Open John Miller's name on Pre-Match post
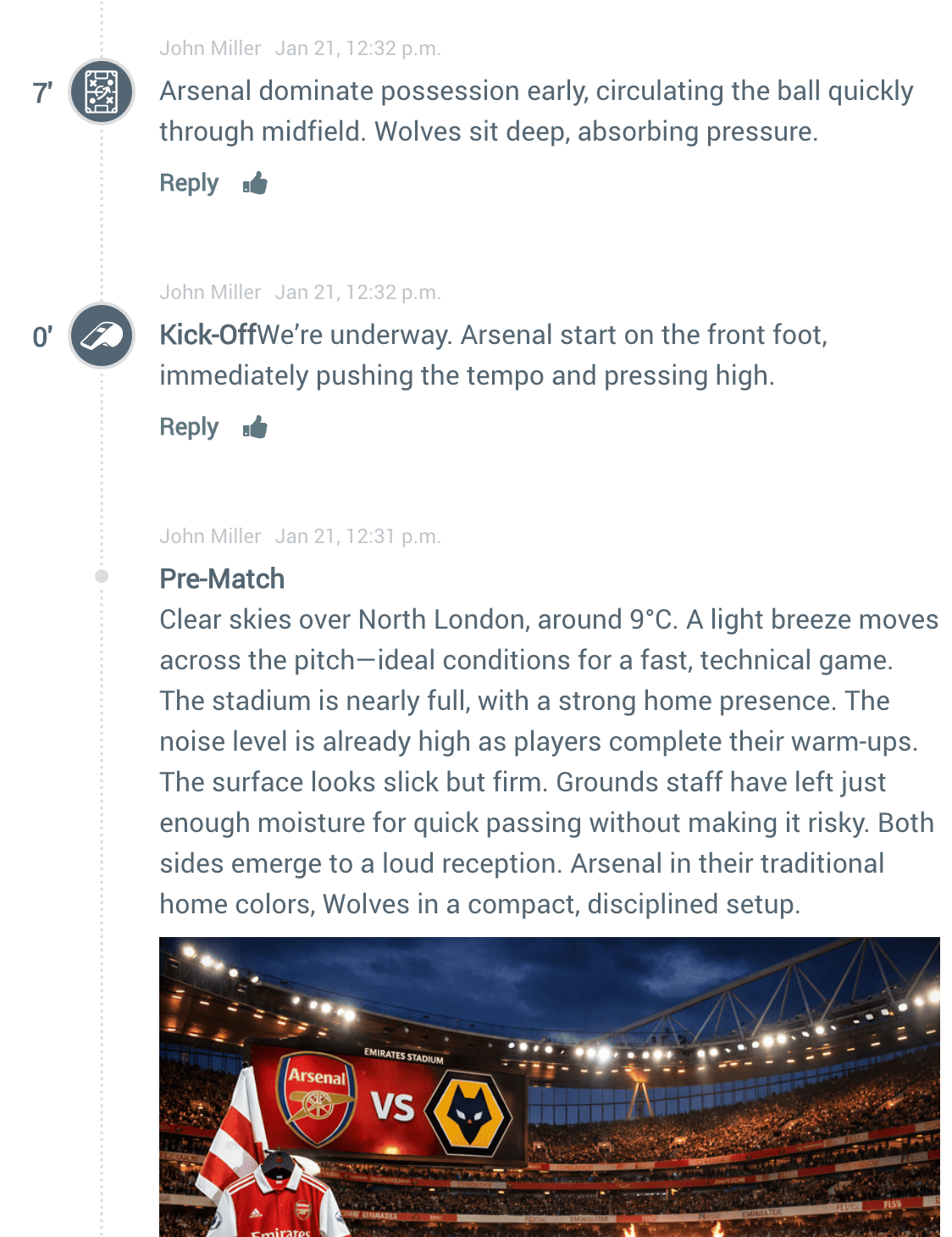Viewport: 952px width, 1237px height. [210, 536]
